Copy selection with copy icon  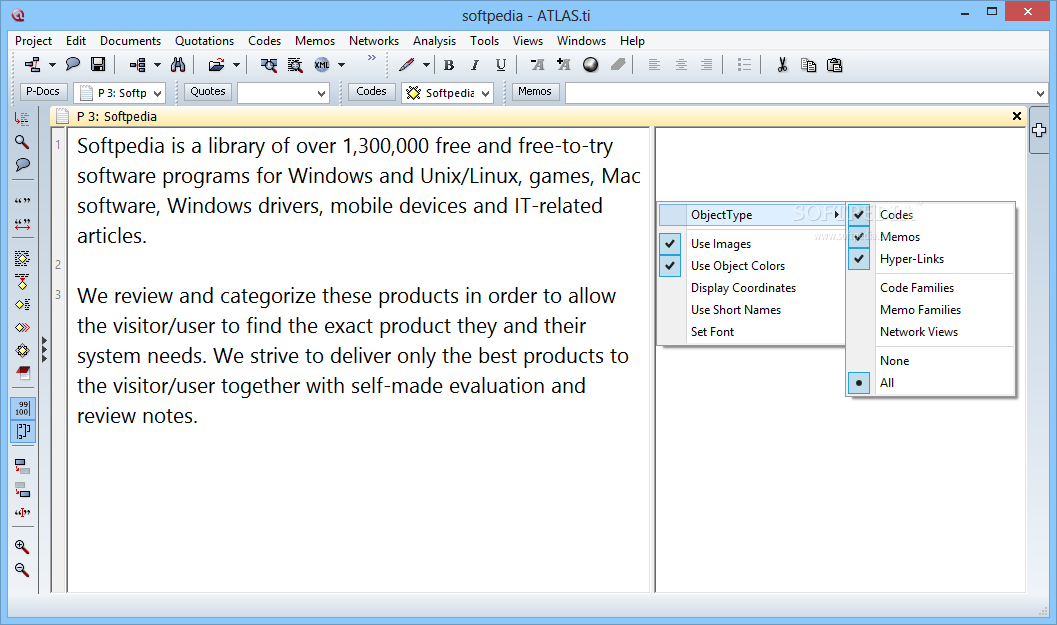click(808, 65)
